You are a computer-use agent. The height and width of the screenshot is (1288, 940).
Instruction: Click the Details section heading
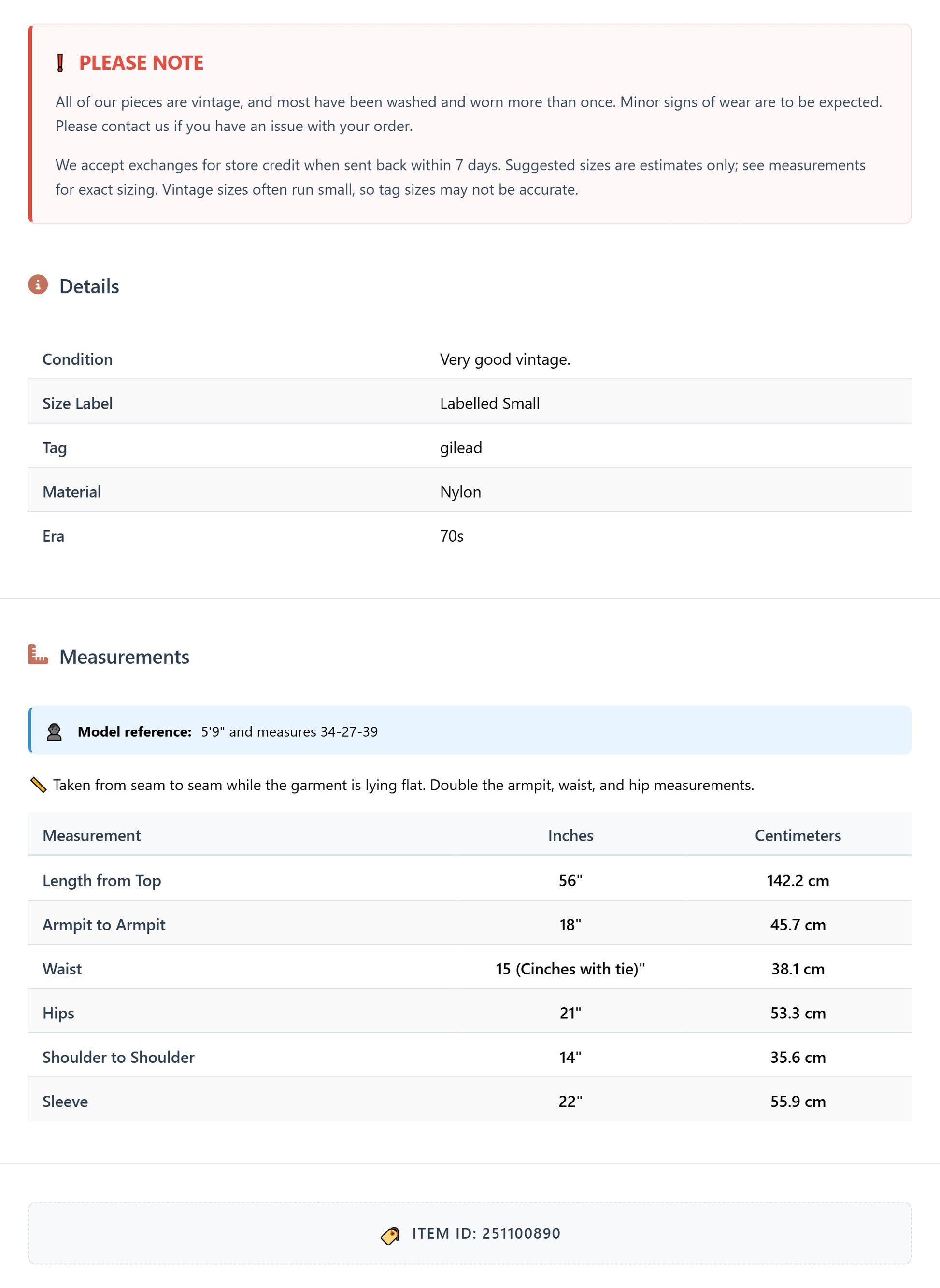[89, 286]
